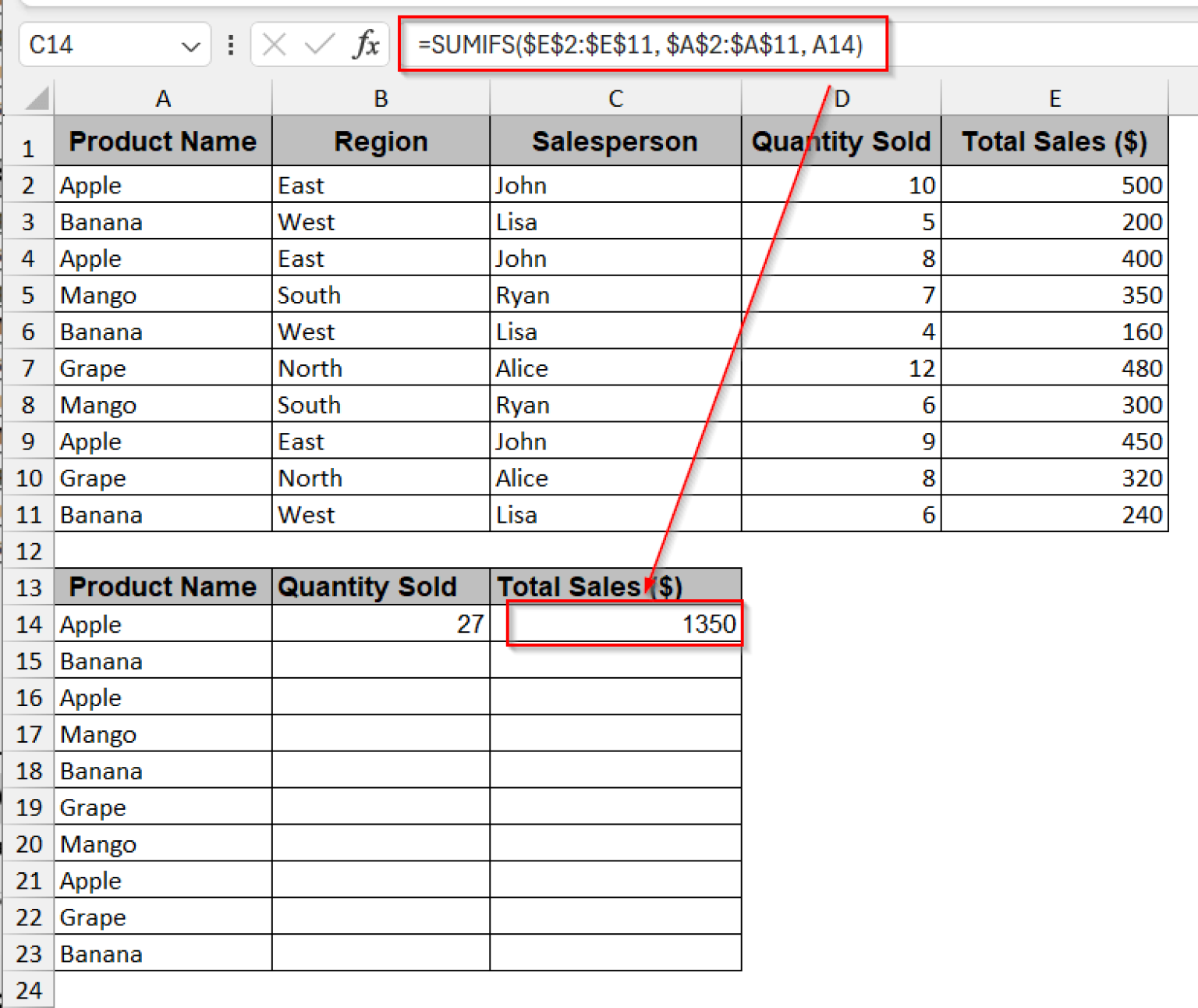
Task: Select the Product Name header cell
Action: pos(163,141)
